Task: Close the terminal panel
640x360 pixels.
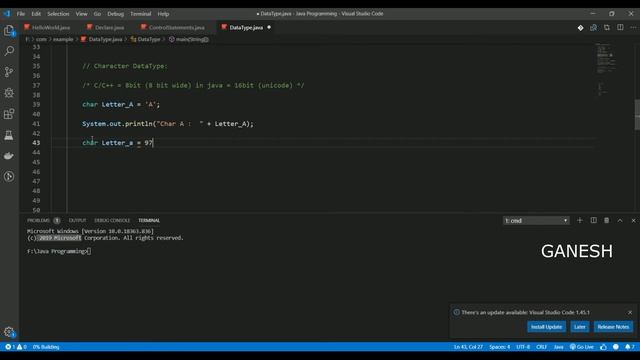Action: [x=633, y=220]
